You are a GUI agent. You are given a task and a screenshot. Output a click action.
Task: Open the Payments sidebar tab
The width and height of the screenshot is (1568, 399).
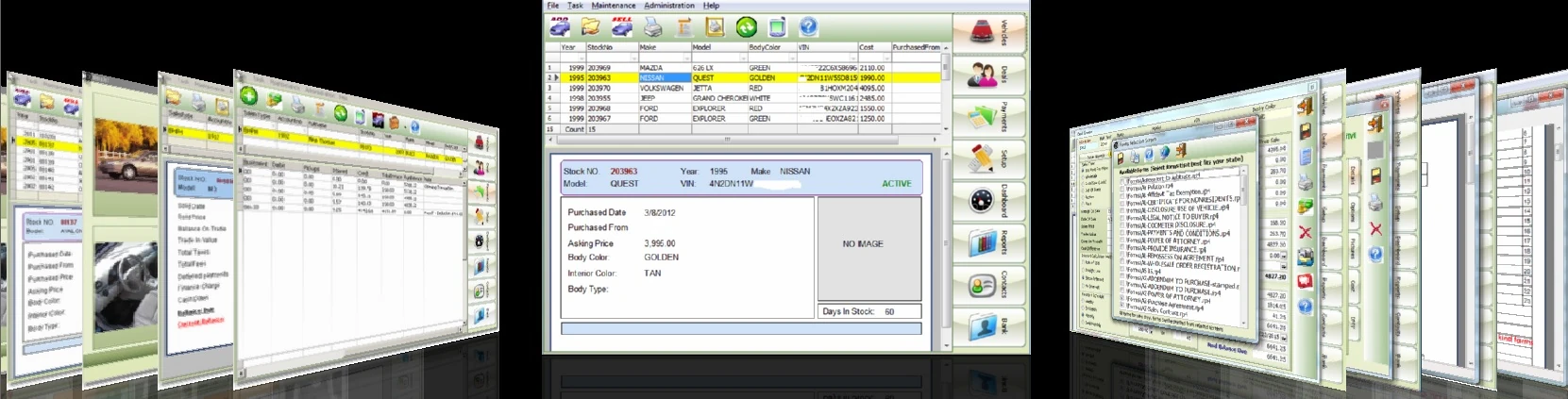pyautogui.click(x=988, y=117)
